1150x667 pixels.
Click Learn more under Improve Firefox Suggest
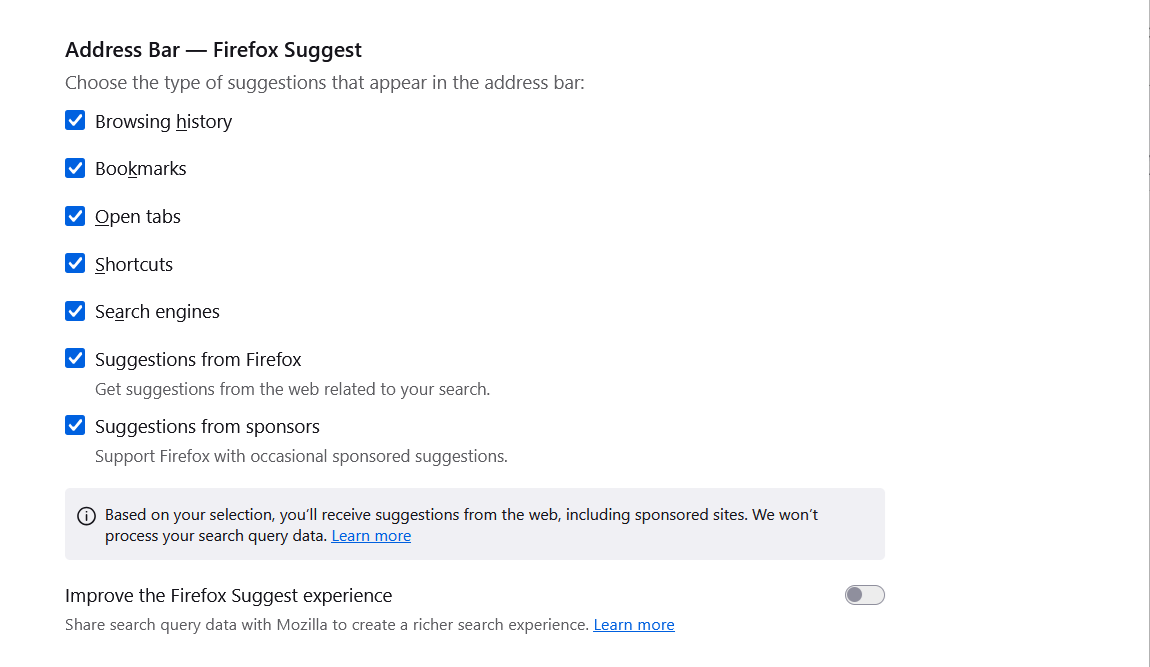(633, 624)
